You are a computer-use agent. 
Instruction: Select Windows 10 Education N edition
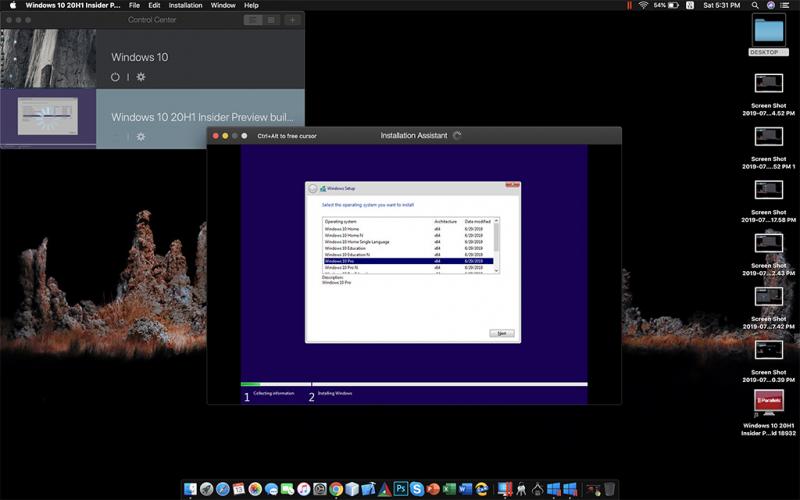coord(347,255)
